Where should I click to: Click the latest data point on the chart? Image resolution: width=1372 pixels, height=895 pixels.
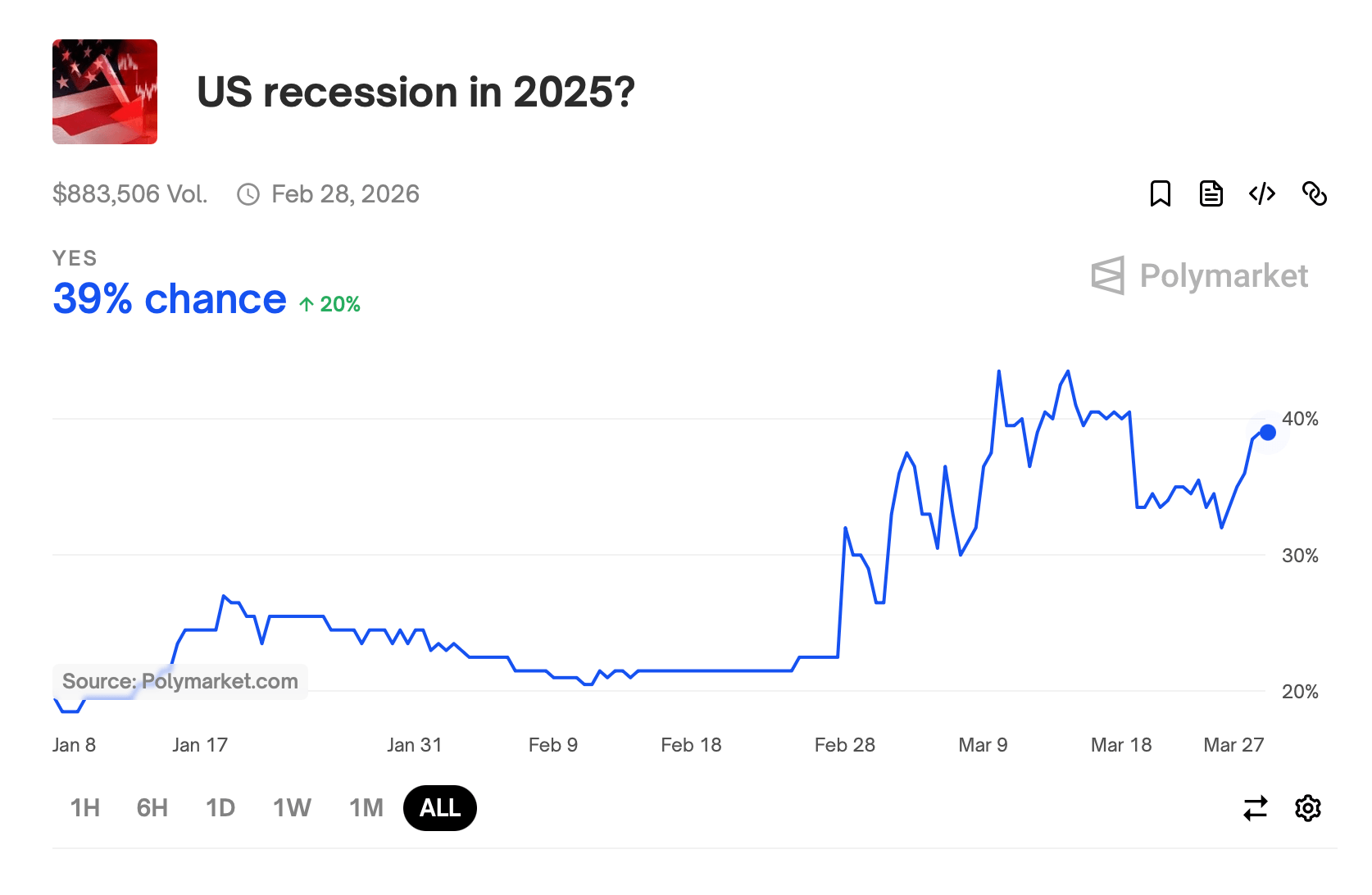1267,432
